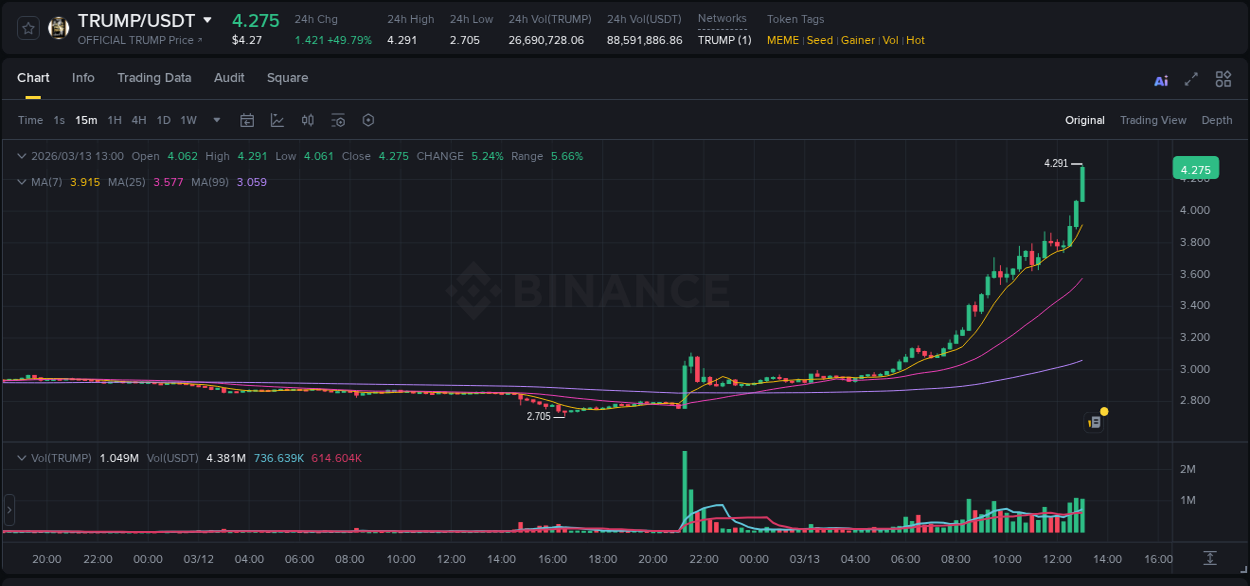Open the timeframe interval dropdown arrow

coord(215,120)
